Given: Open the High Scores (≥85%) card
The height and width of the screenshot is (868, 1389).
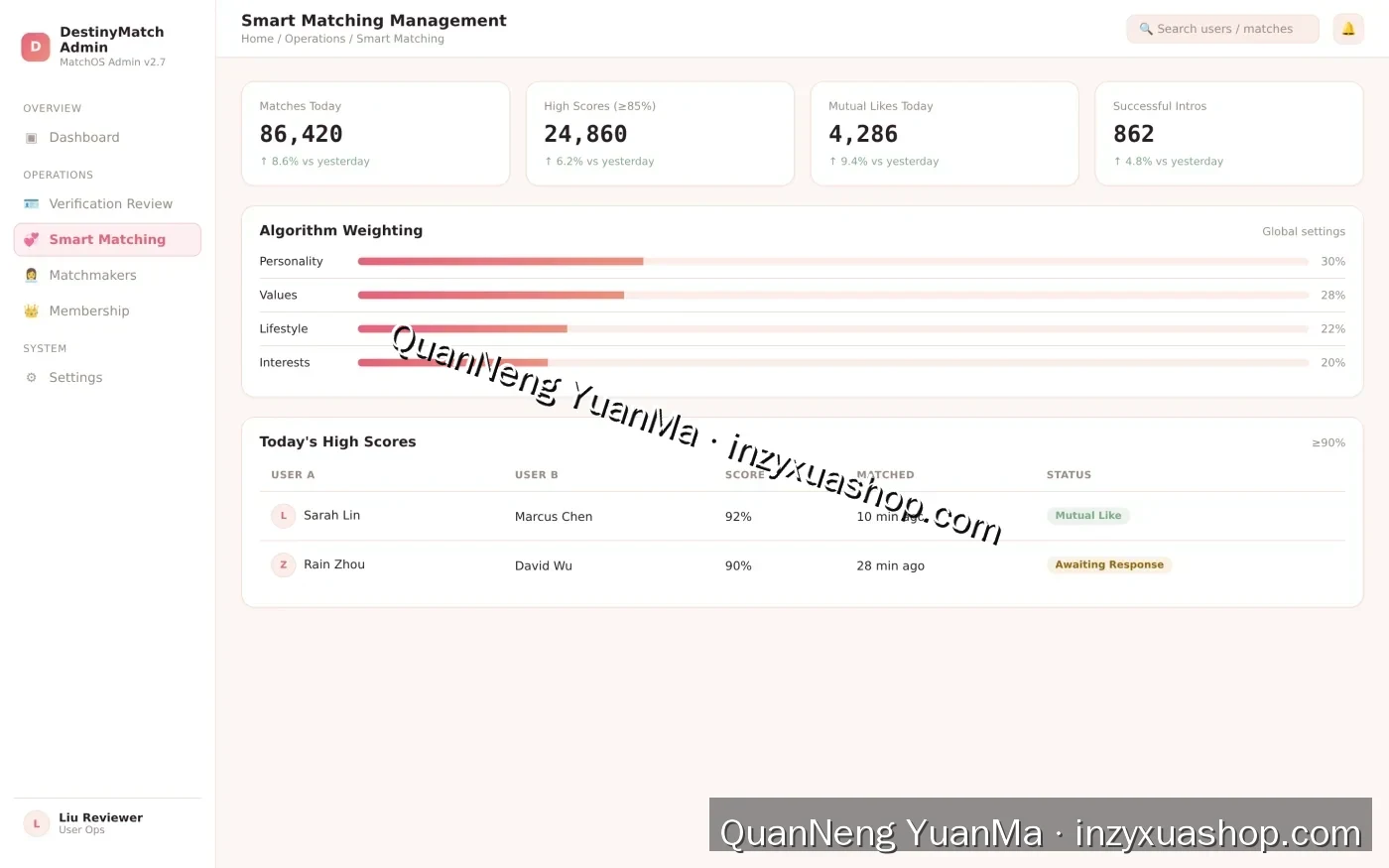Looking at the screenshot, I should (x=660, y=134).
